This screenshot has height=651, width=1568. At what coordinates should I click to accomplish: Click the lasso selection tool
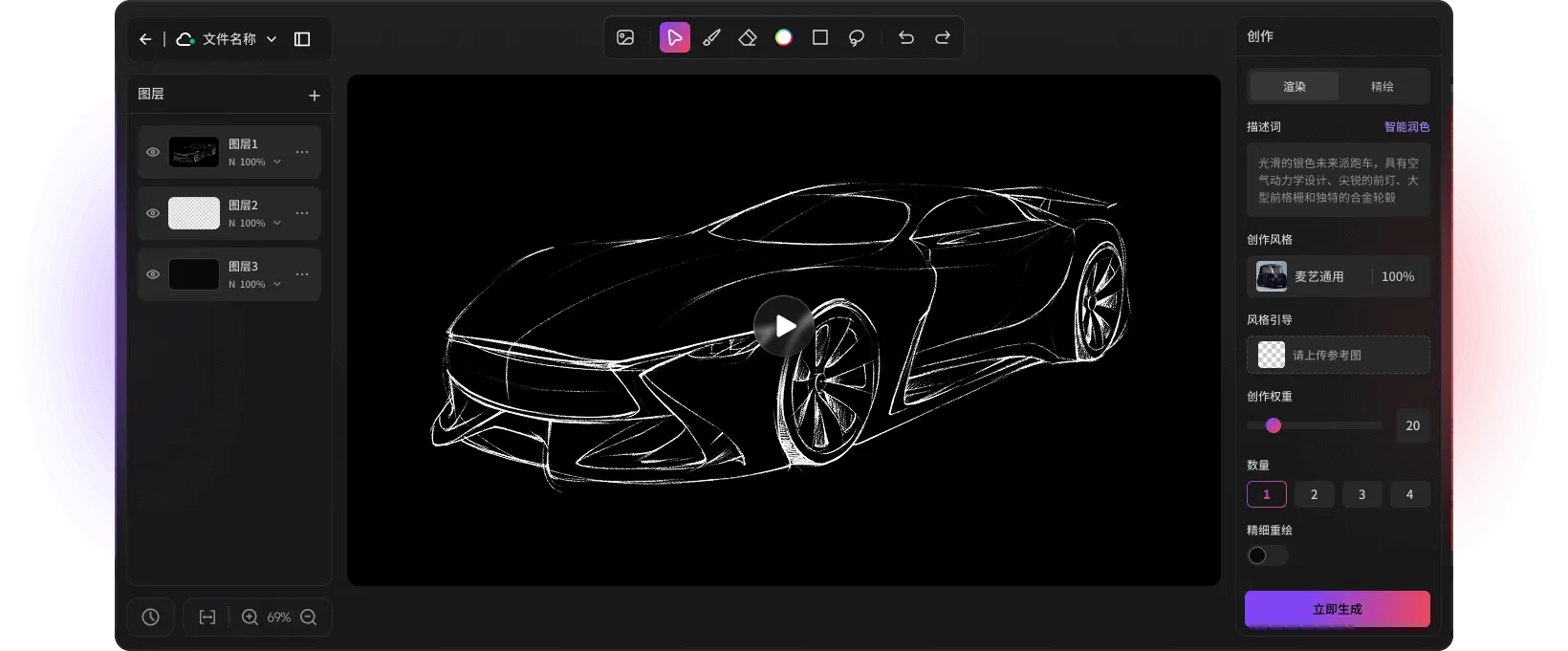pyautogui.click(x=857, y=38)
